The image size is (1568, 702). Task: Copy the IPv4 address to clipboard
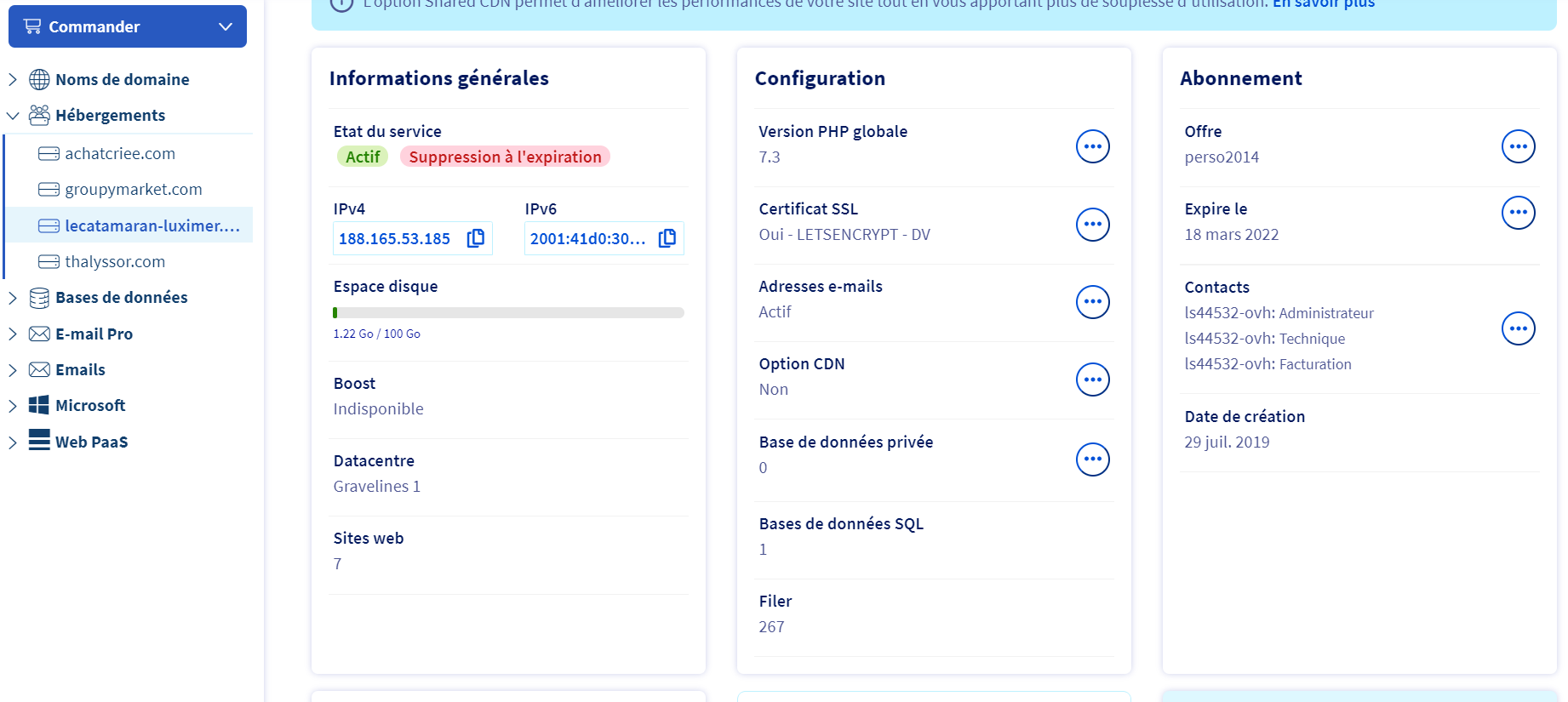pyautogui.click(x=476, y=238)
